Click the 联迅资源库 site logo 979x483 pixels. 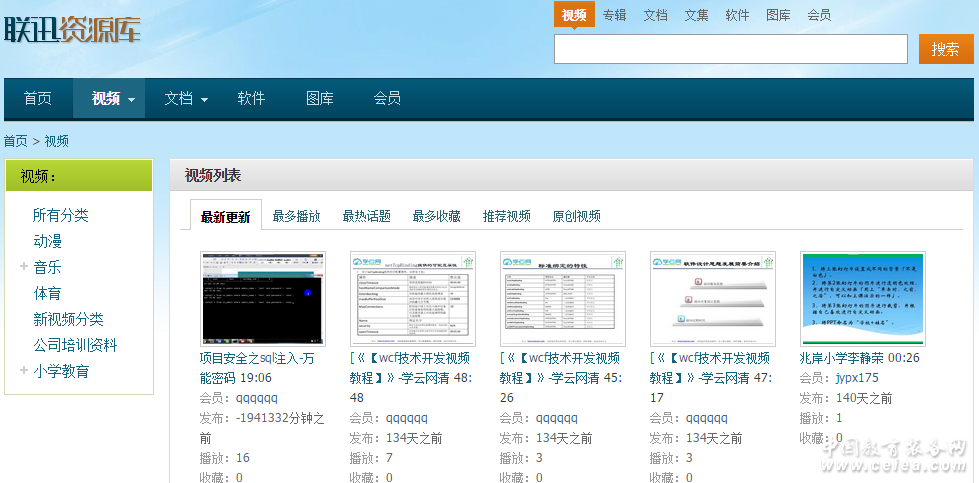point(72,30)
